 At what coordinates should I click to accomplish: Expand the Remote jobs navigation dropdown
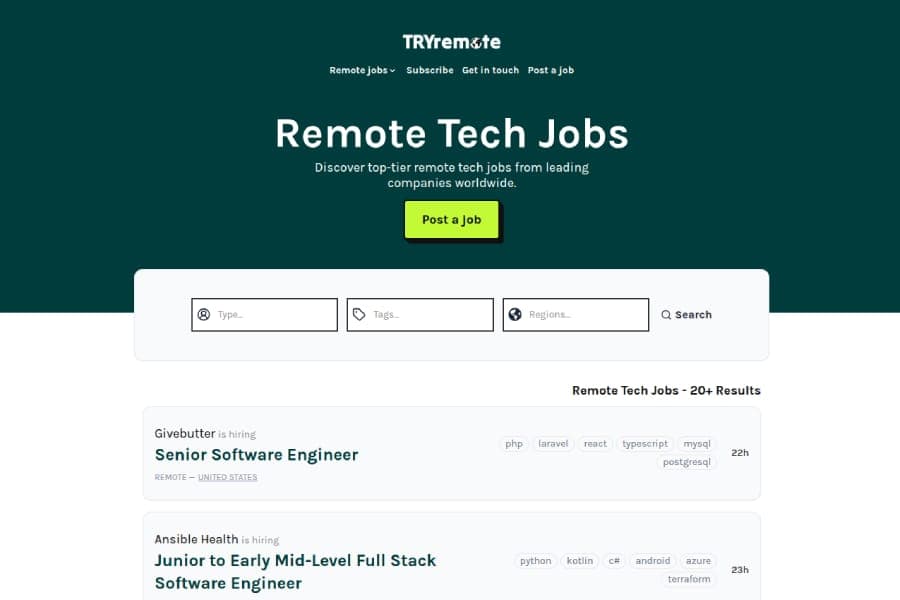361,70
